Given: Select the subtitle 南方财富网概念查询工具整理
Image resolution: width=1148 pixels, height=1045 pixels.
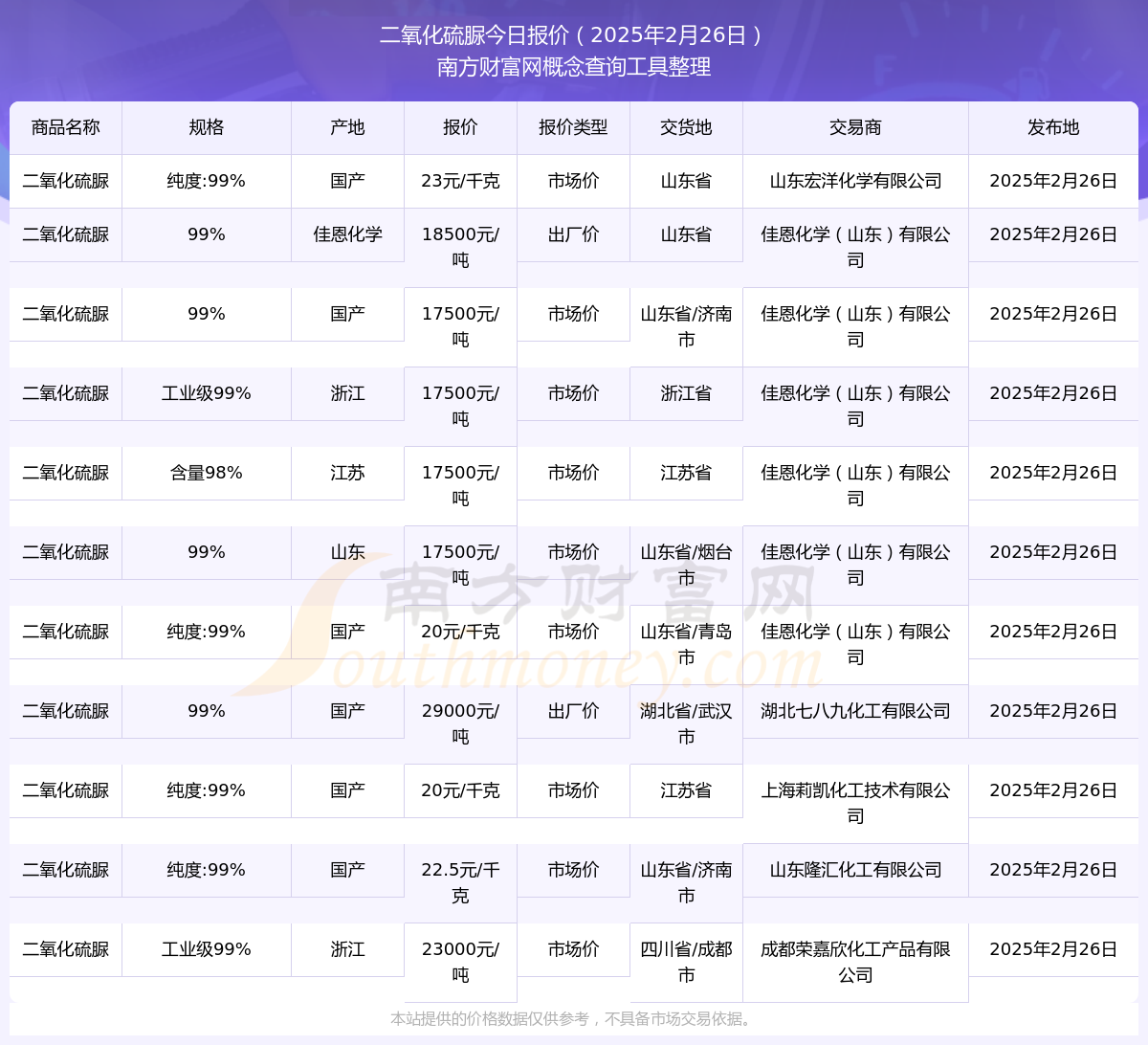Looking at the screenshot, I should coord(574,67).
